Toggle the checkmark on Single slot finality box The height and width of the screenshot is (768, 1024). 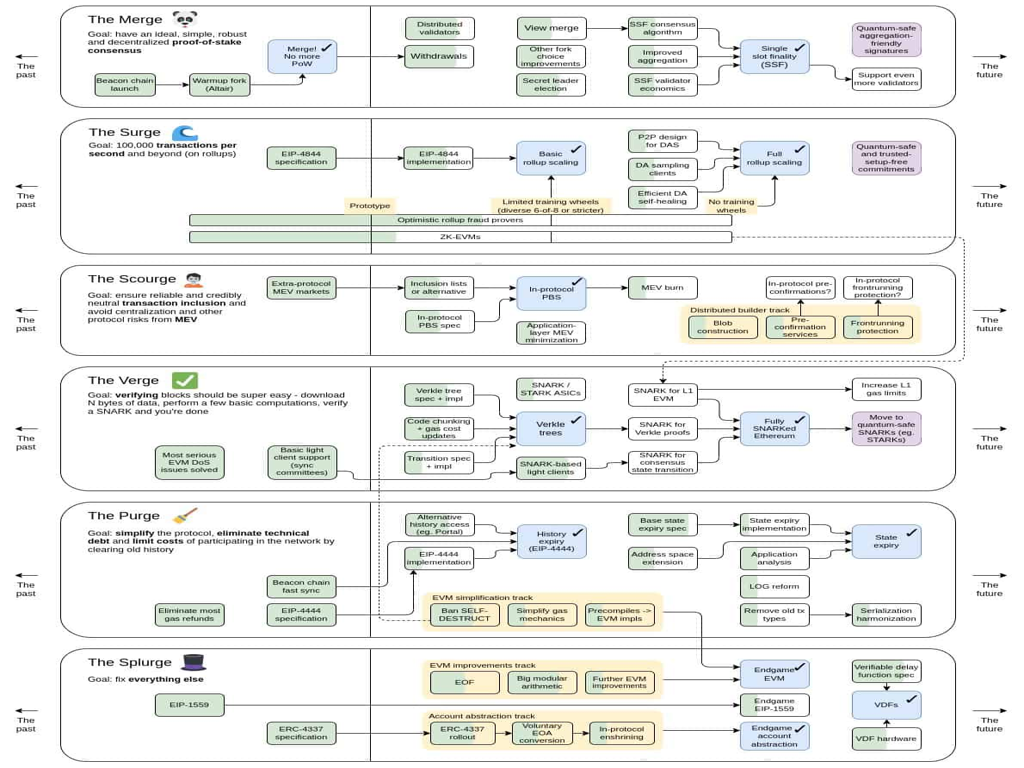pos(799,48)
